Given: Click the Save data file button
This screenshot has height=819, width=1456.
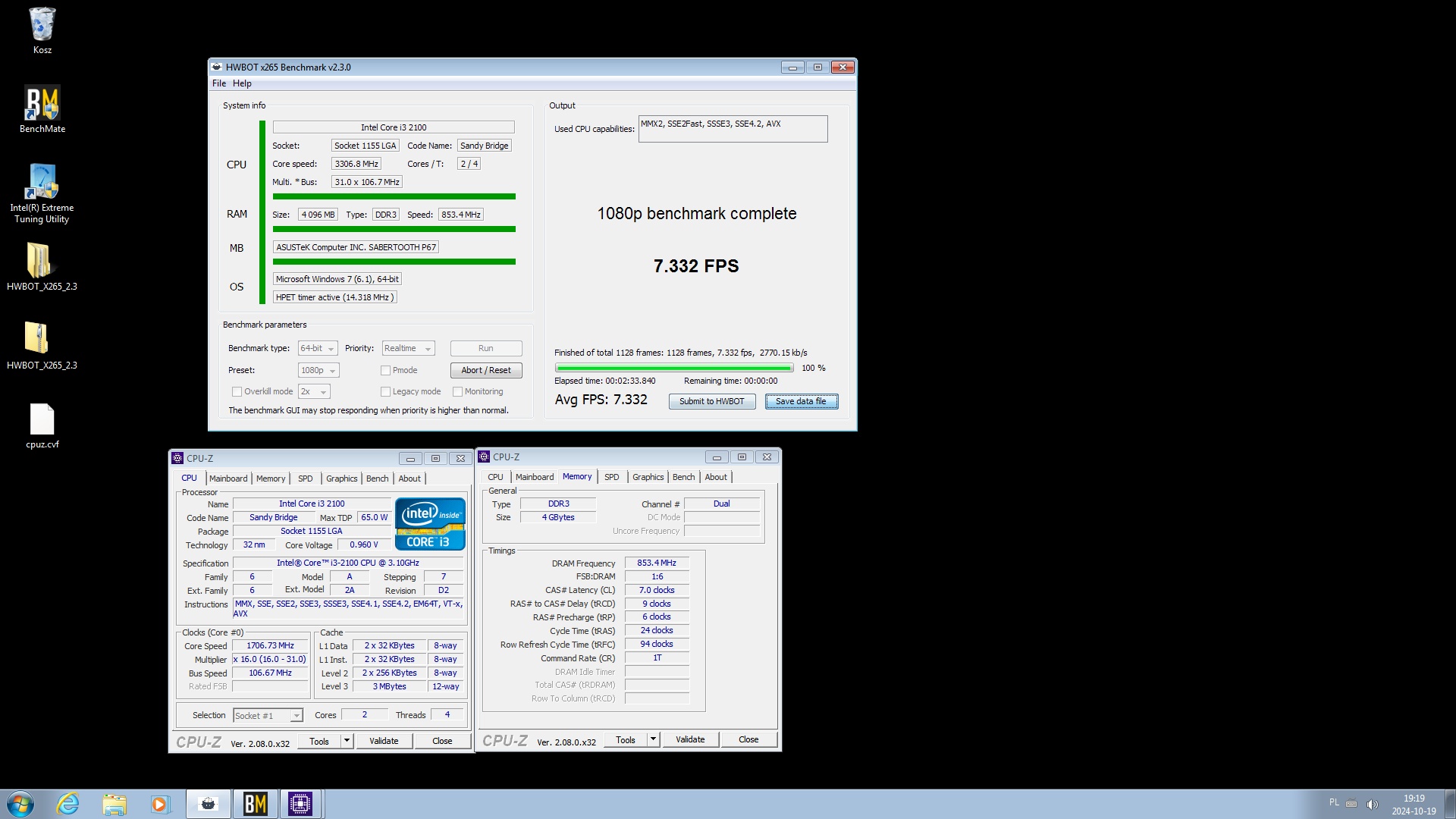Looking at the screenshot, I should 802,401.
